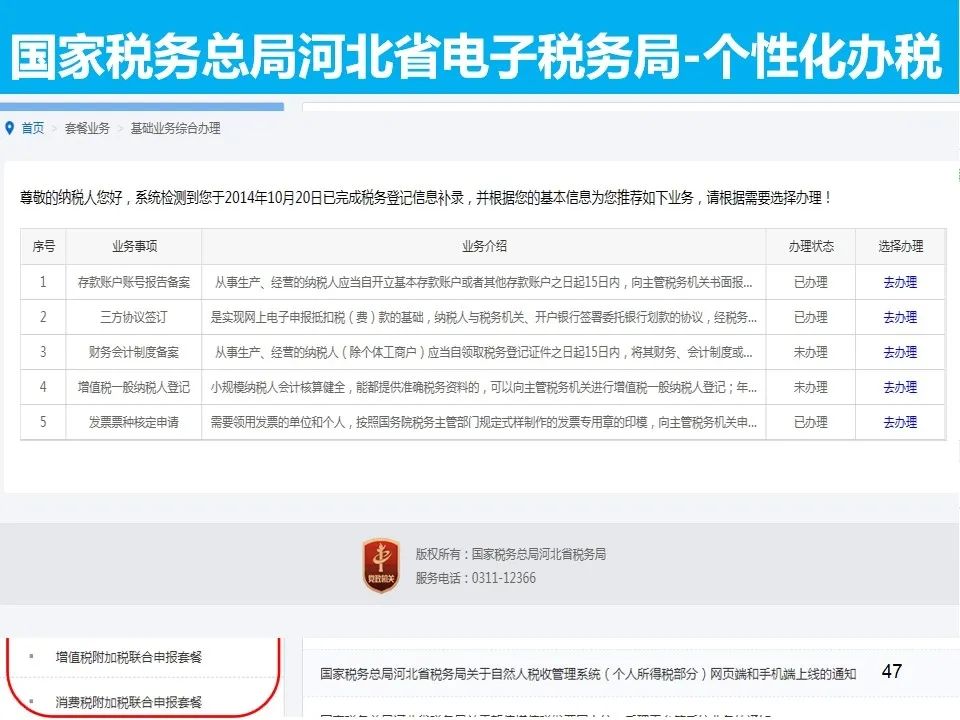This screenshot has height=720, width=960.
Task: Click the location pin icon beside 首页
Action: [x=9, y=128]
